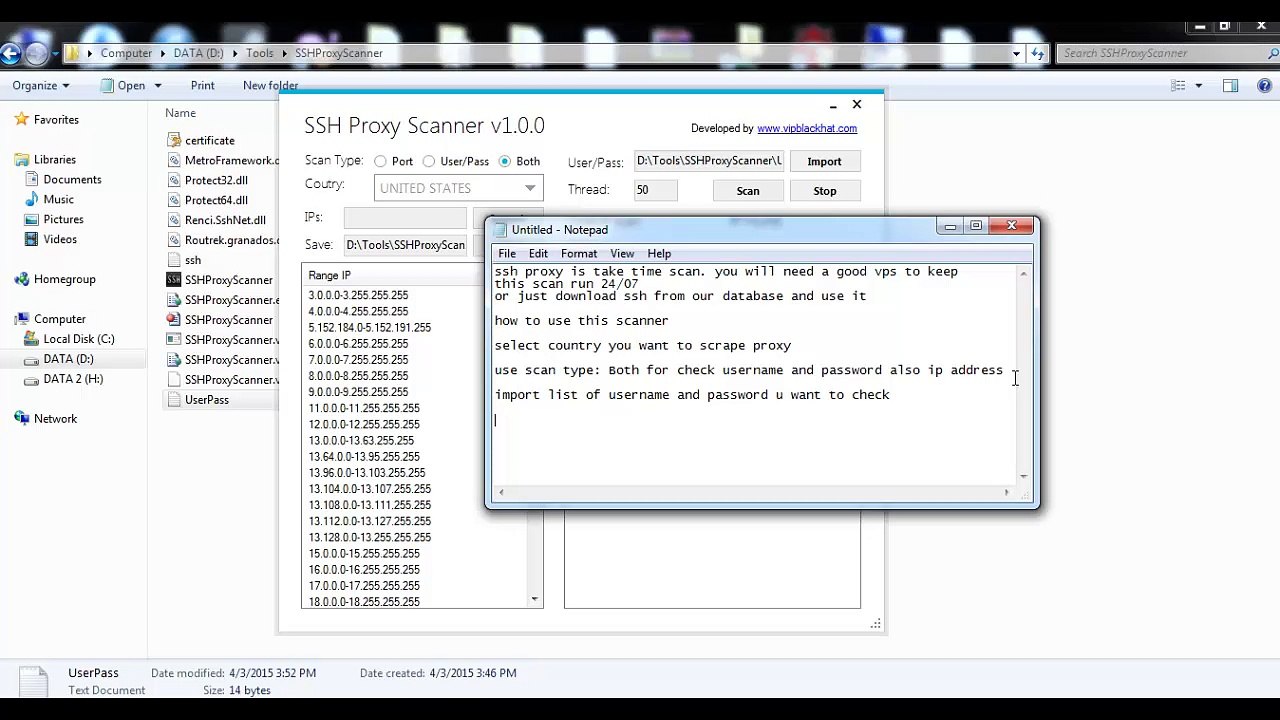Change the Explorer view layout icon
The height and width of the screenshot is (720, 1280).
pyautogui.click(x=1177, y=86)
